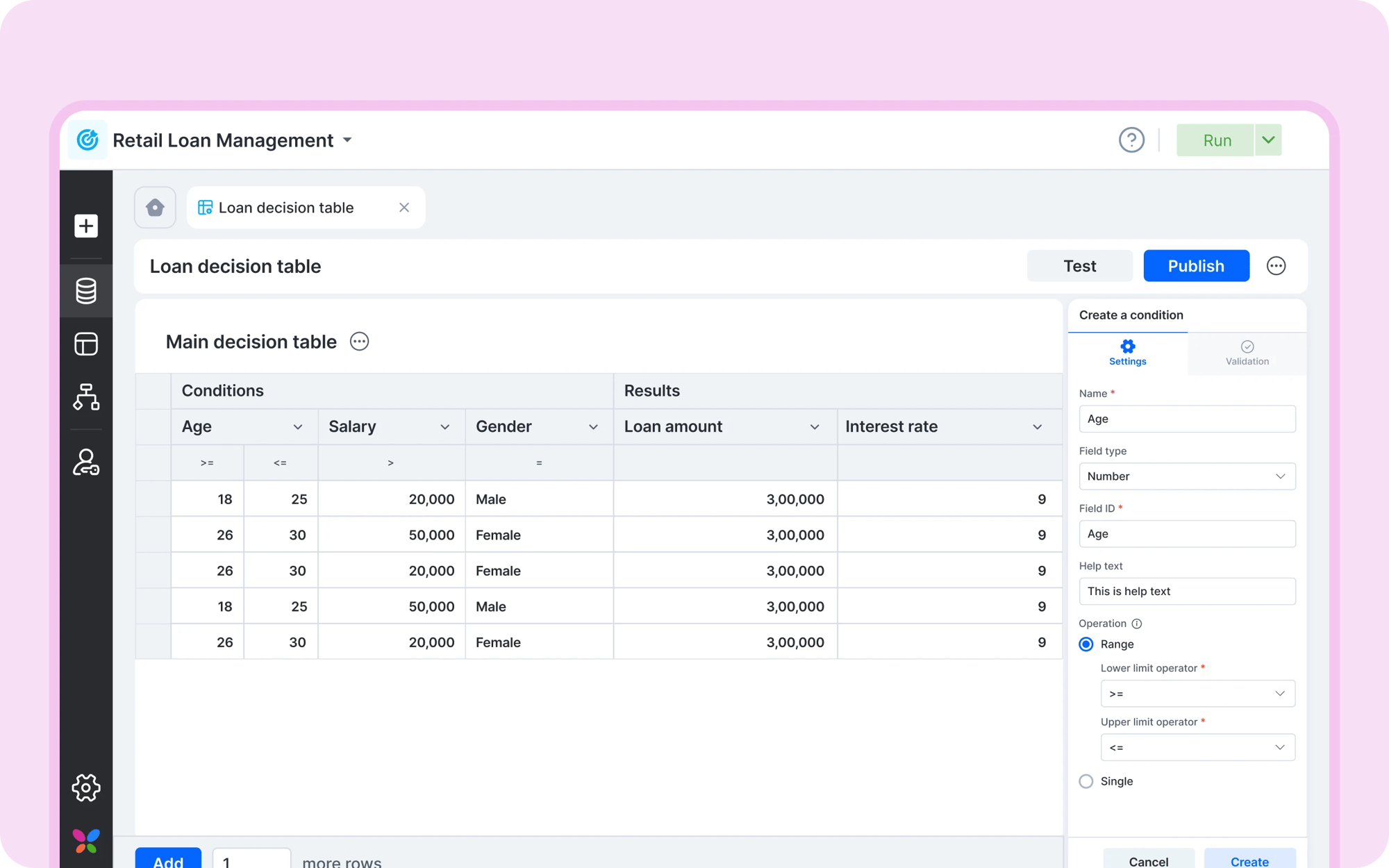Expand the Salary column dropdown
This screenshot has height=868, width=1389.
(445, 427)
